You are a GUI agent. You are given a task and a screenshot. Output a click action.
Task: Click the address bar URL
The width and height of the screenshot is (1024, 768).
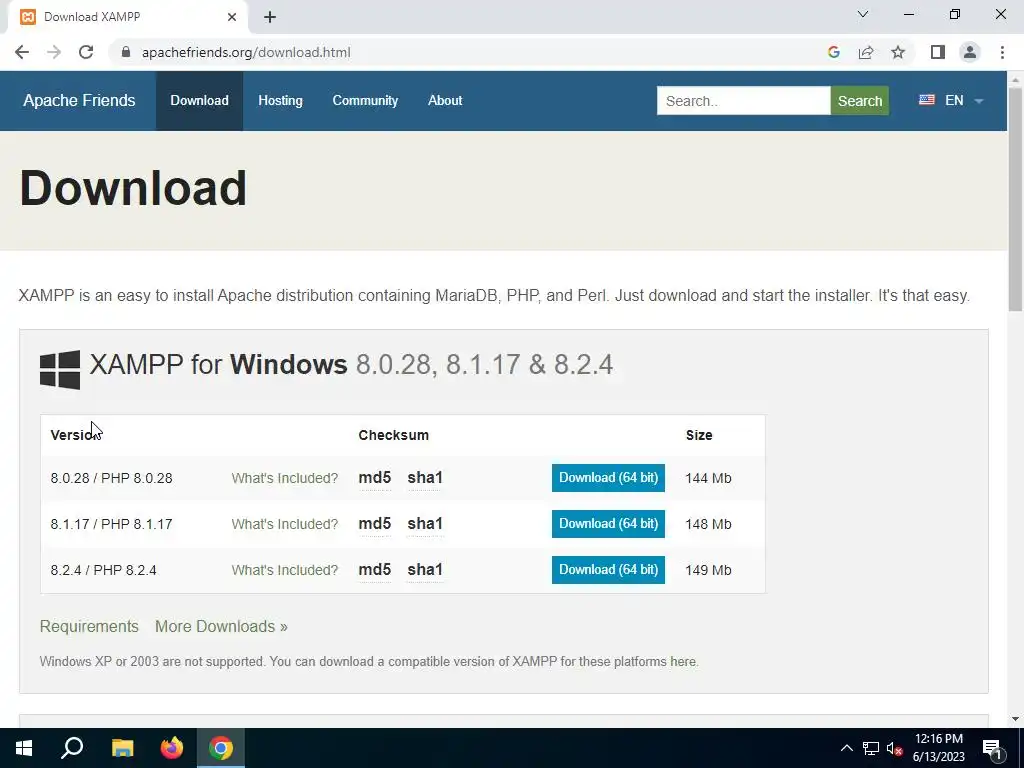(x=246, y=52)
